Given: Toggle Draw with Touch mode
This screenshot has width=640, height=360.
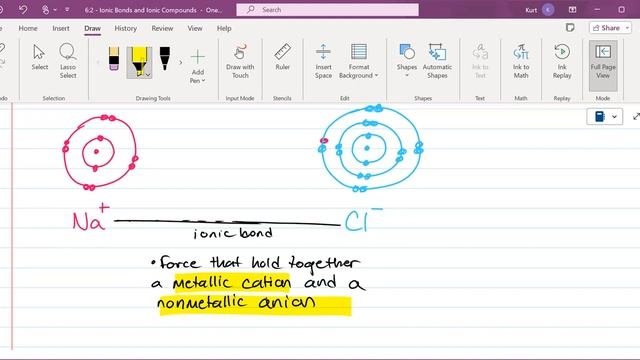Looking at the screenshot, I should tap(240, 61).
